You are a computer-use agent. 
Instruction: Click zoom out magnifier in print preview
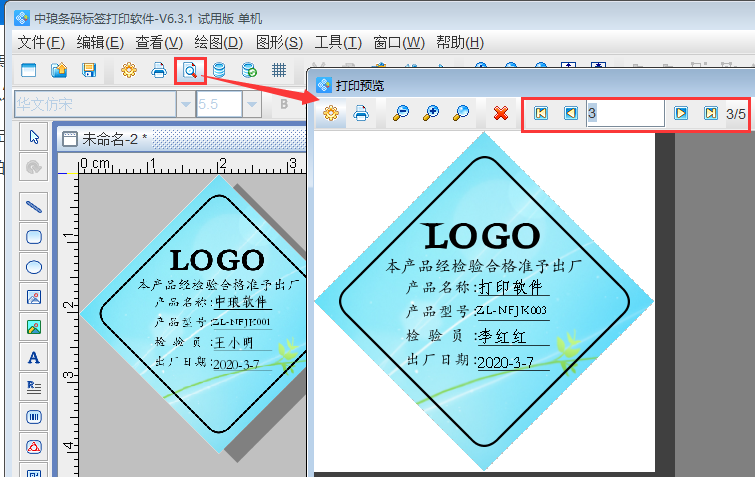coord(400,114)
